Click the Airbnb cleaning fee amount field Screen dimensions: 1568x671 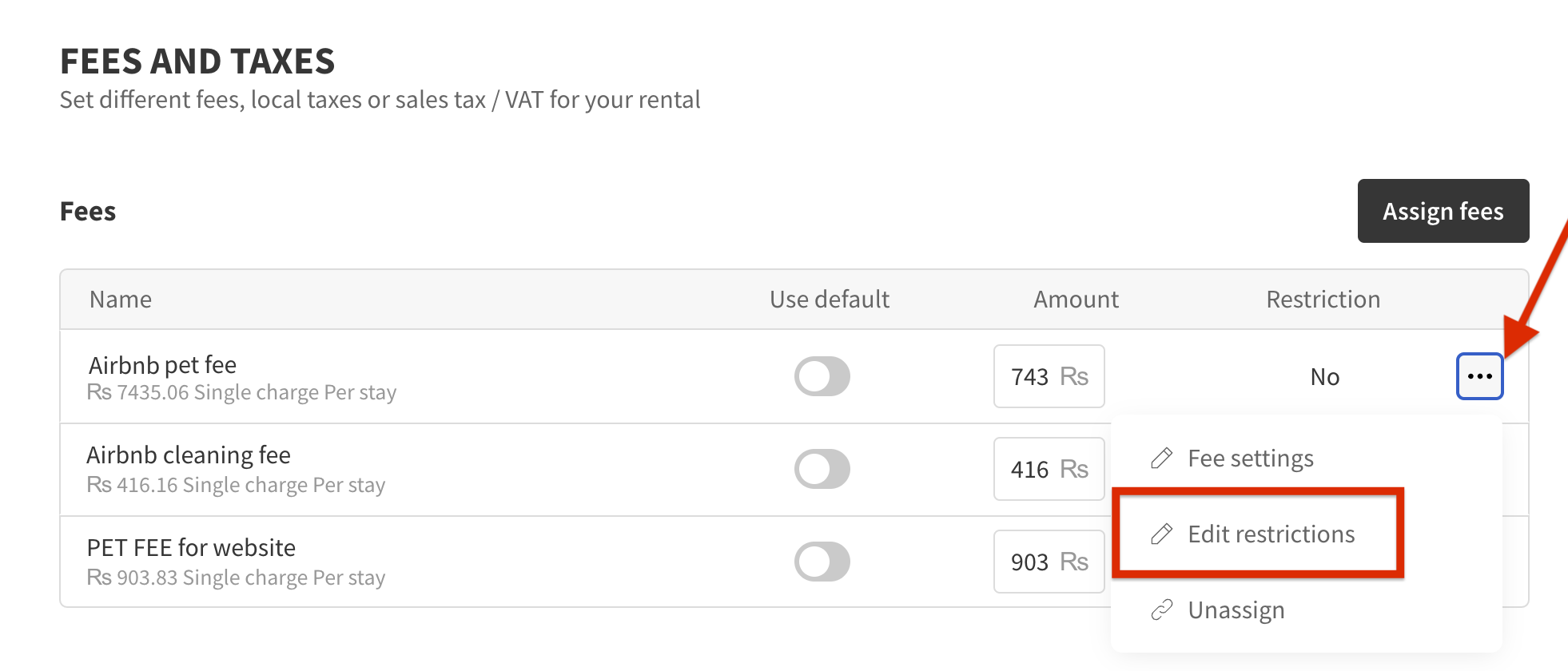point(1049,469)
